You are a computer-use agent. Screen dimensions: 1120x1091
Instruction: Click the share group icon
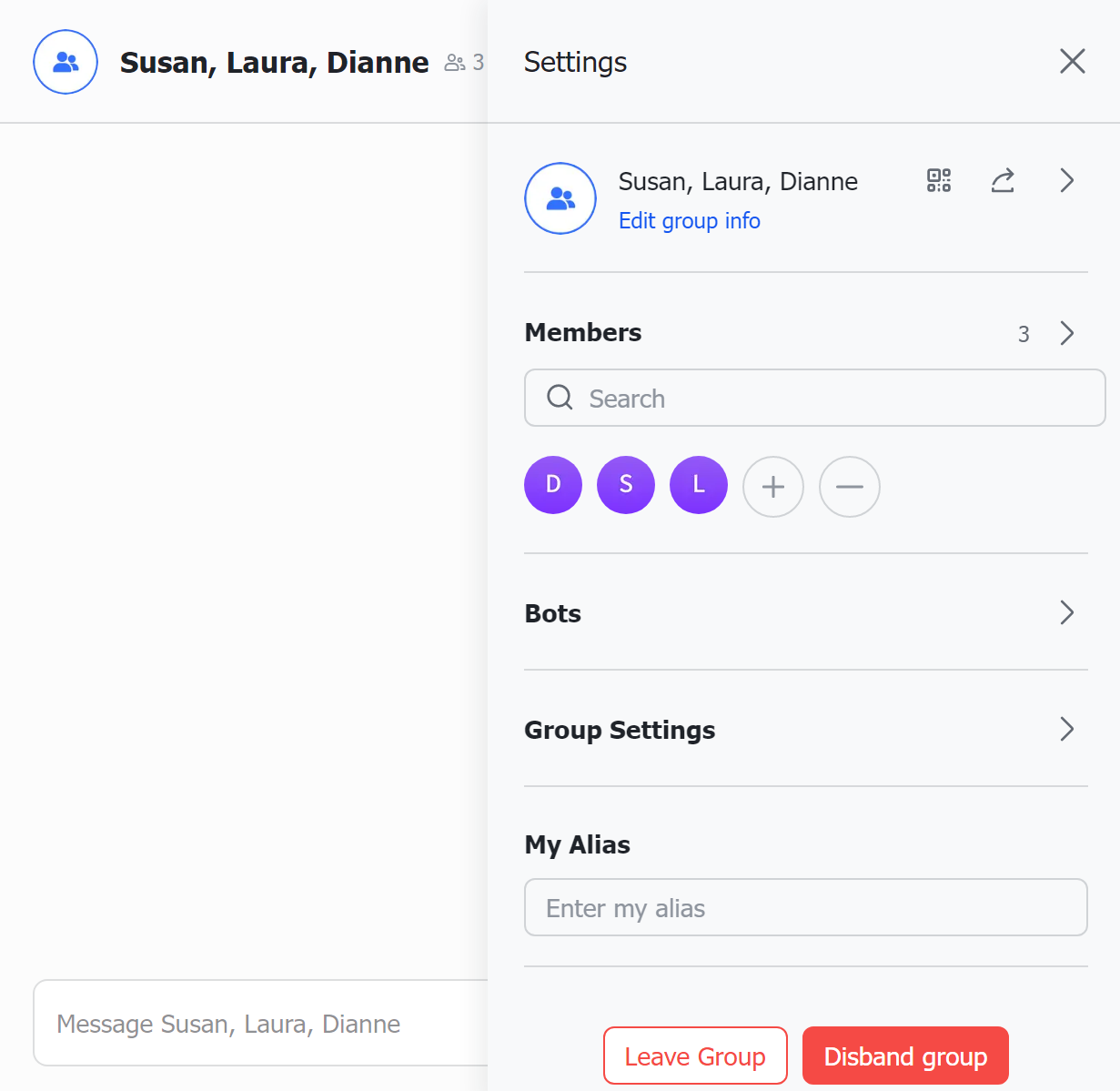1003,180
